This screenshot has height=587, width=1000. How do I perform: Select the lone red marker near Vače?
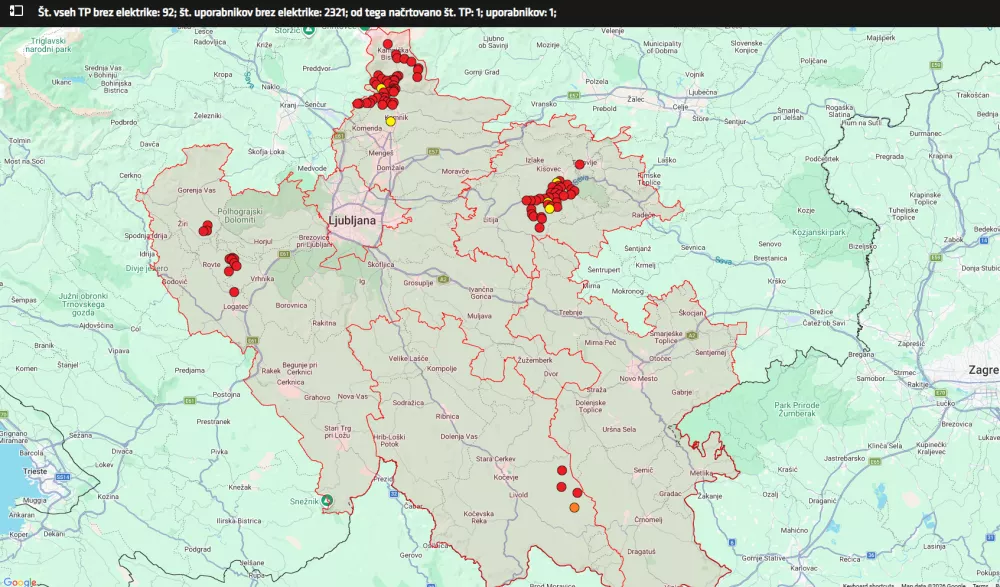click(x=580, y=163)
